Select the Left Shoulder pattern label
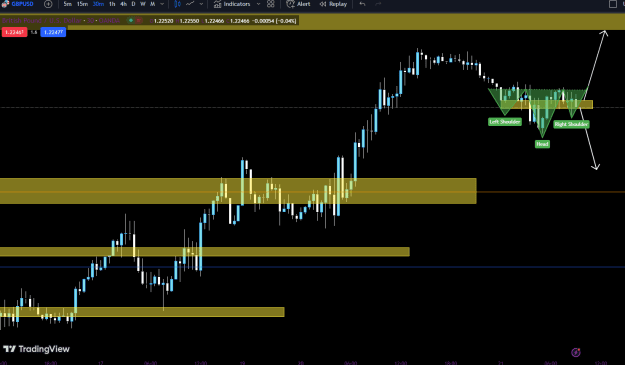The width and height of the screenshot is (625, 365). (505, 122)
